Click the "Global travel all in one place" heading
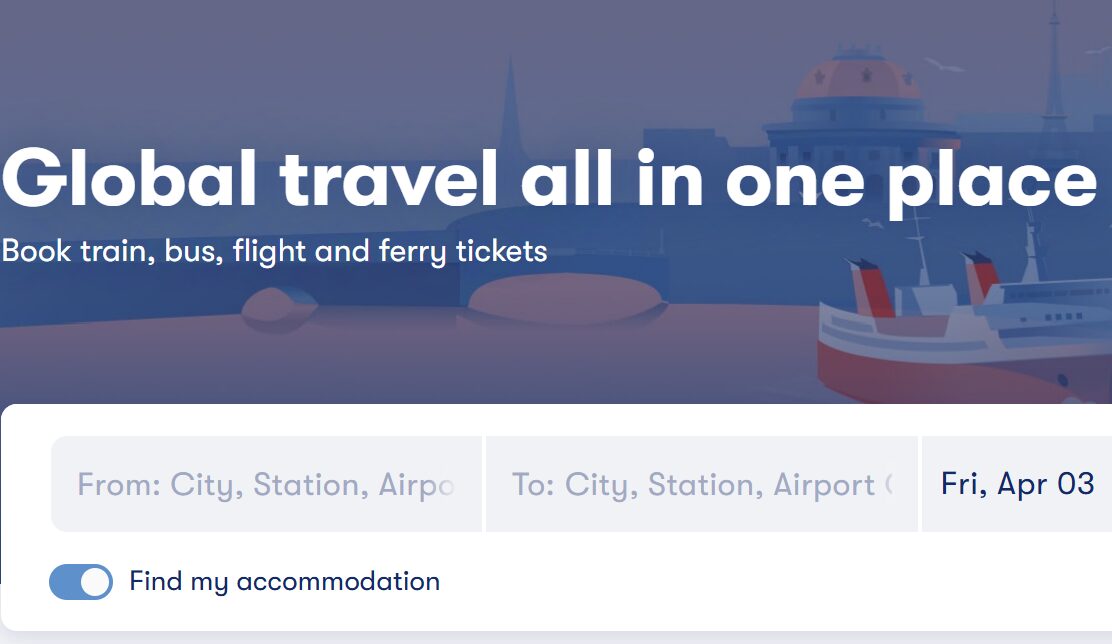 click(549, 180)
